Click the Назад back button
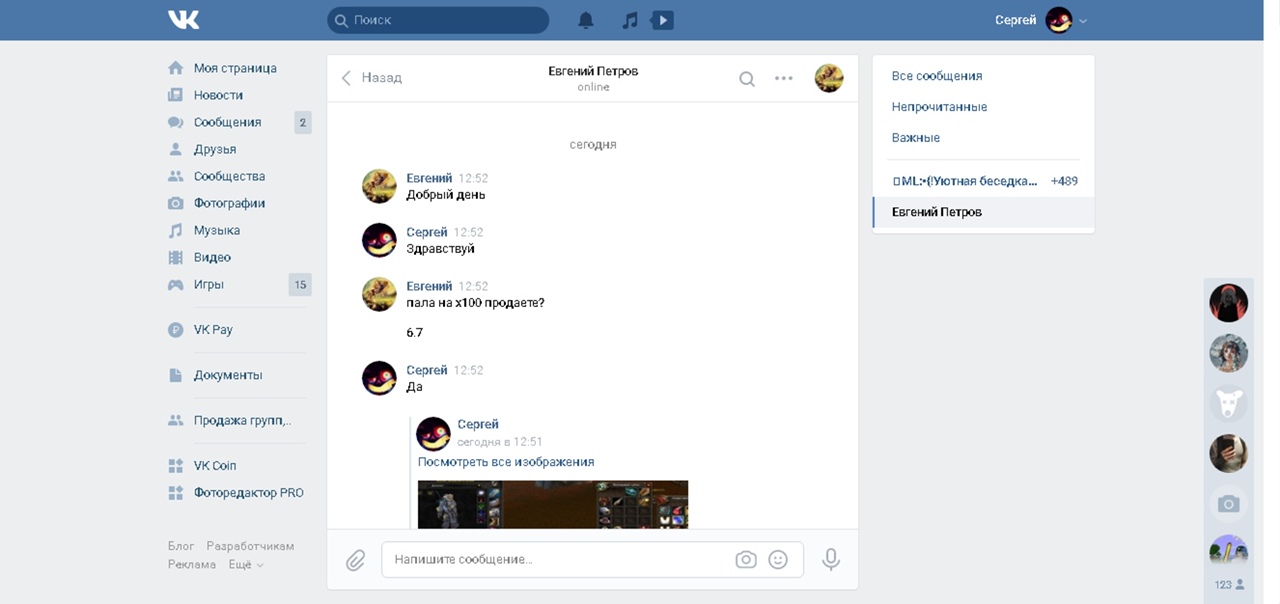This screenshot has height=604, width=1280. [x=372, y=78]
